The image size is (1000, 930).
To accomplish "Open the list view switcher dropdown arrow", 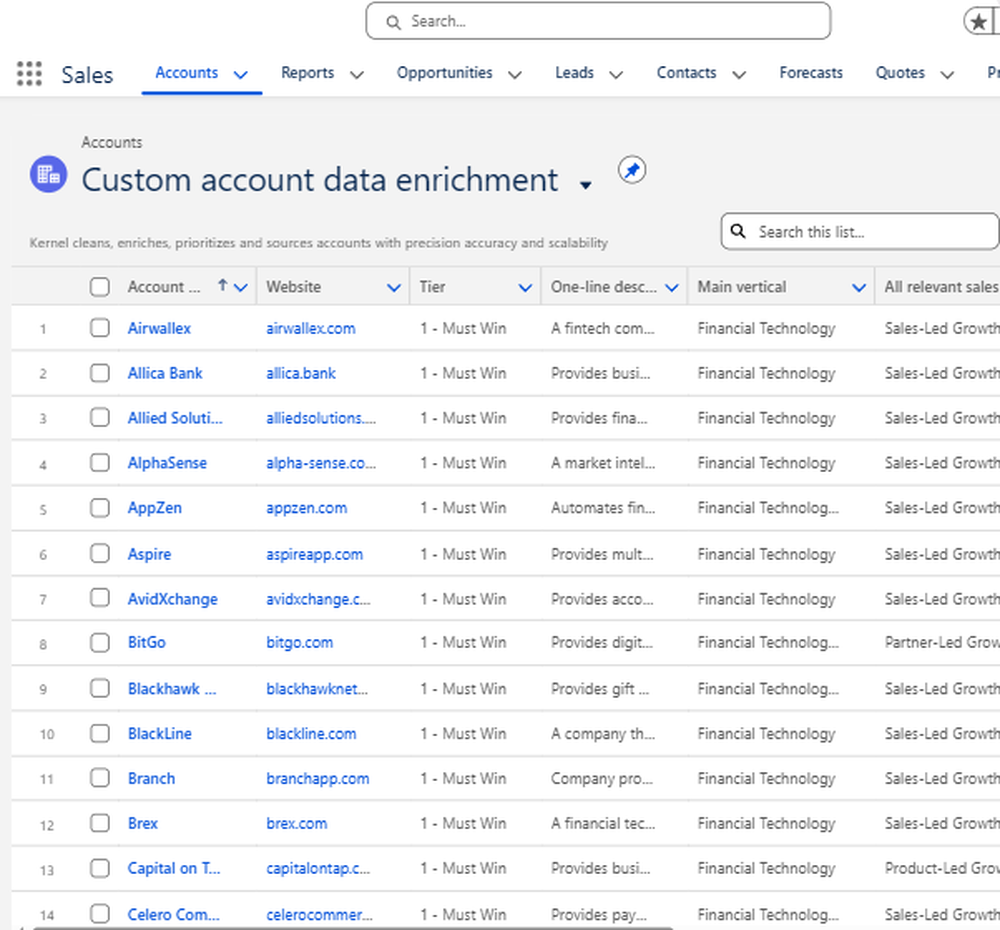I will click(x=586, y=185).
